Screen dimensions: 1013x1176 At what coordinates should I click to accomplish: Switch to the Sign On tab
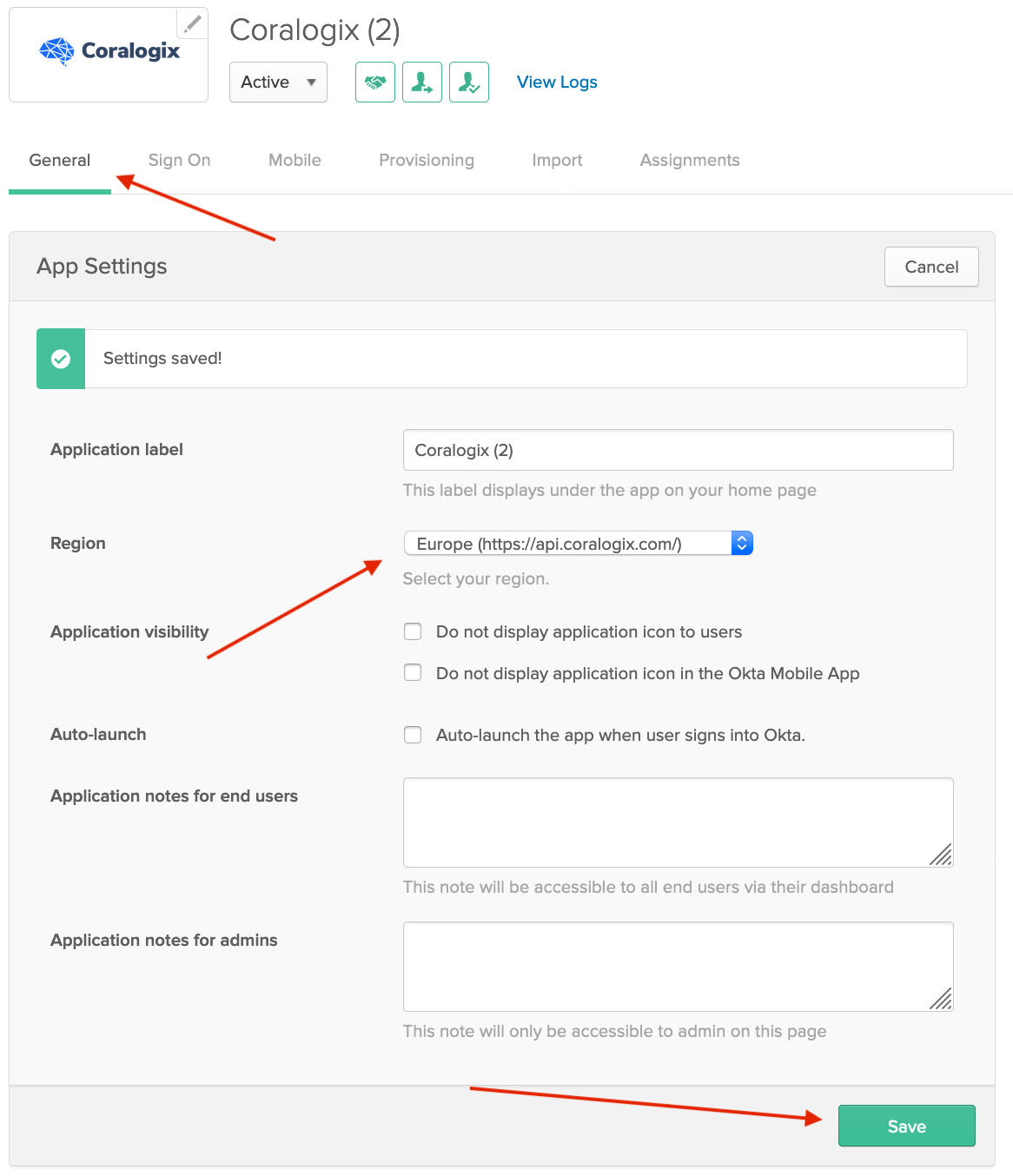(x=179, y=161)
